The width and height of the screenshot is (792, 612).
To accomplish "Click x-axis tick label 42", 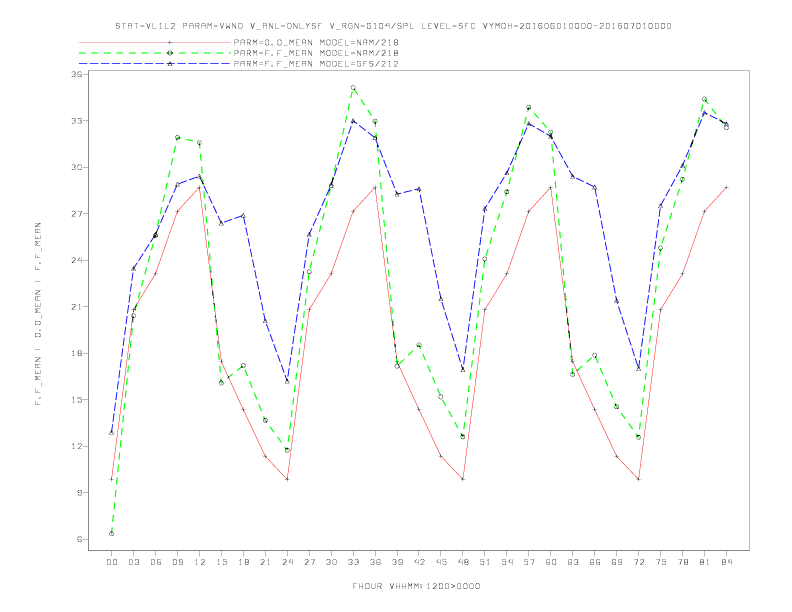I will tap(419, 562).
